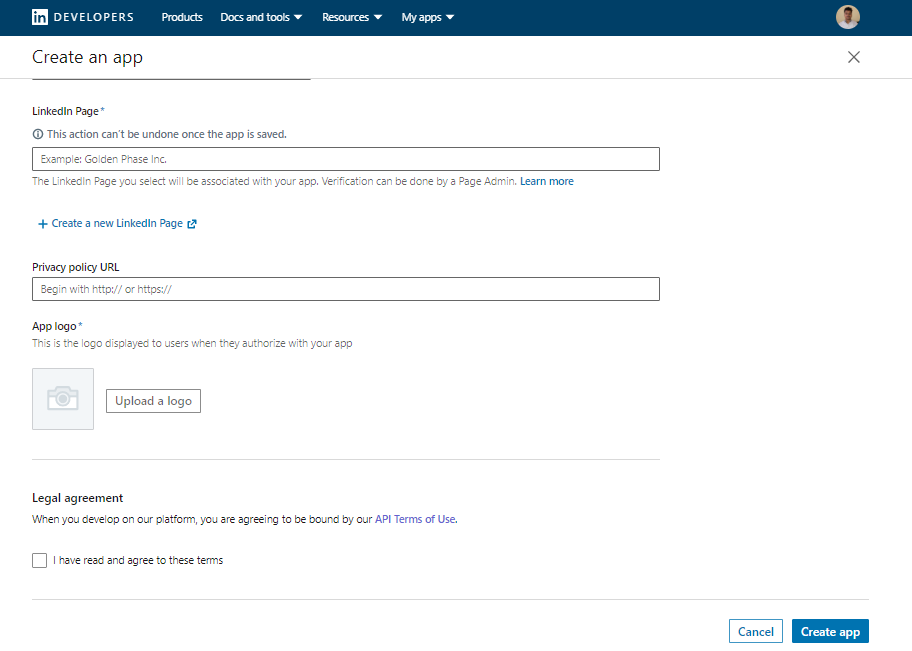Click the plus icon for new LinkedIn Page
The height and width of the screenshot is (651, 912).
click(x=42, y=224)
